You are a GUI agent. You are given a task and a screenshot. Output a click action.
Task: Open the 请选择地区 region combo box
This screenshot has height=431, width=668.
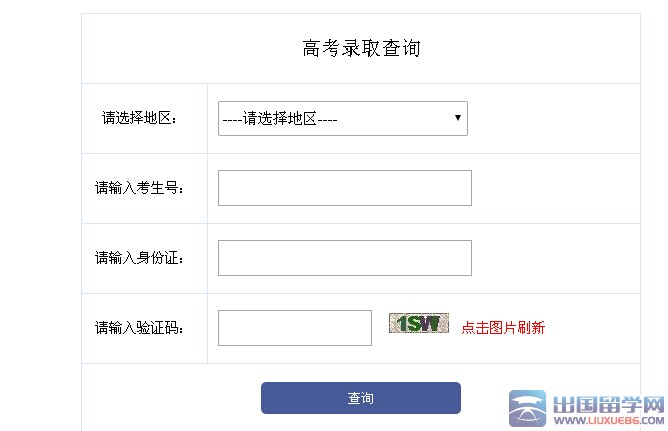point(343,118)
